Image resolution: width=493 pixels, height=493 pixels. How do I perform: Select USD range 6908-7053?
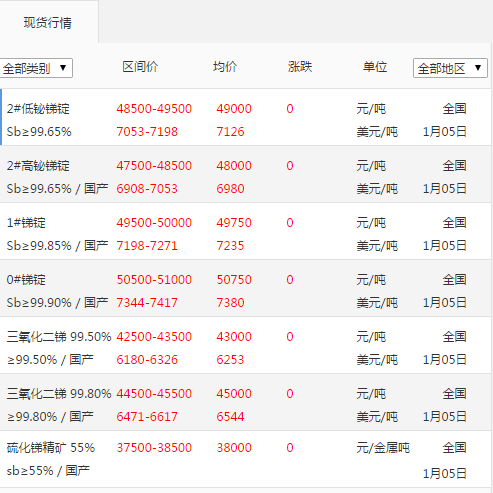(147, 189)
